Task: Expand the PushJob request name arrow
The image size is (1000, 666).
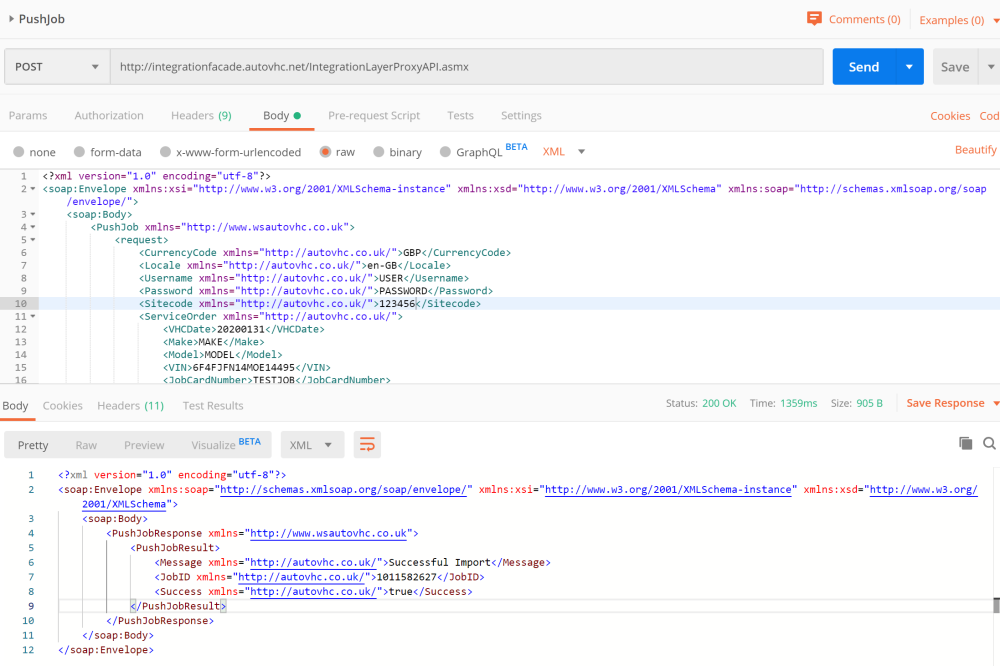Action: pos(11,19)
